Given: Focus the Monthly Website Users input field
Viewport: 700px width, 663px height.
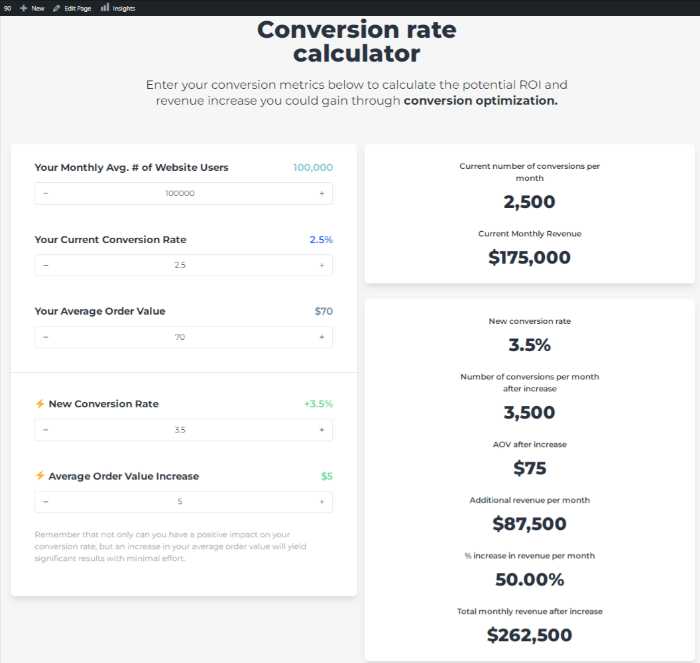Looking at the screenshot, I should 183,193.
